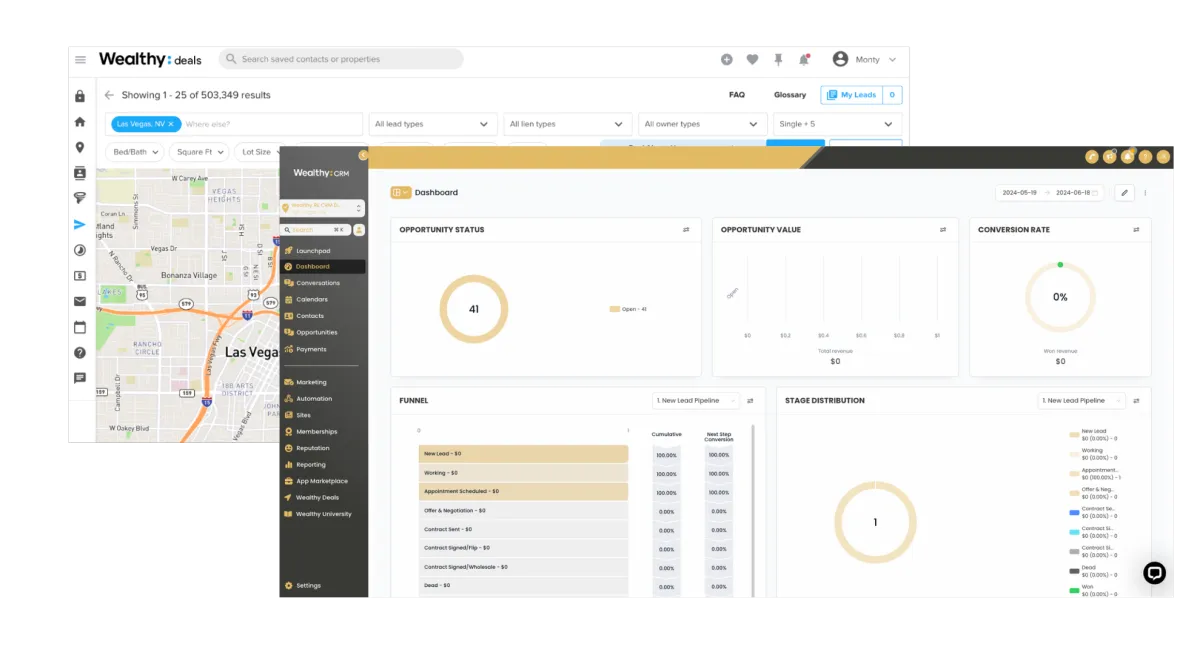Click the lock icon in the Deals sidebar
Image resolution: width=1200 pixels, height=650 pixels.
[80, 96]
